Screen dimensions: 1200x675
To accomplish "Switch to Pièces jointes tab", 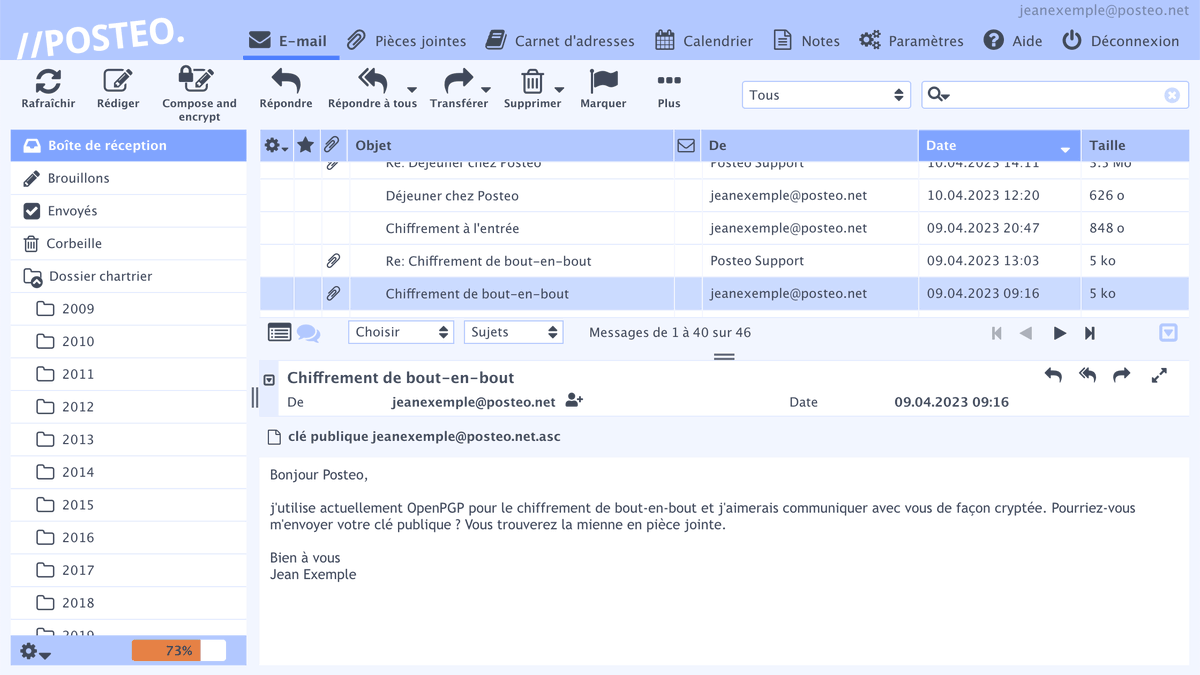I will coord(406,41).
